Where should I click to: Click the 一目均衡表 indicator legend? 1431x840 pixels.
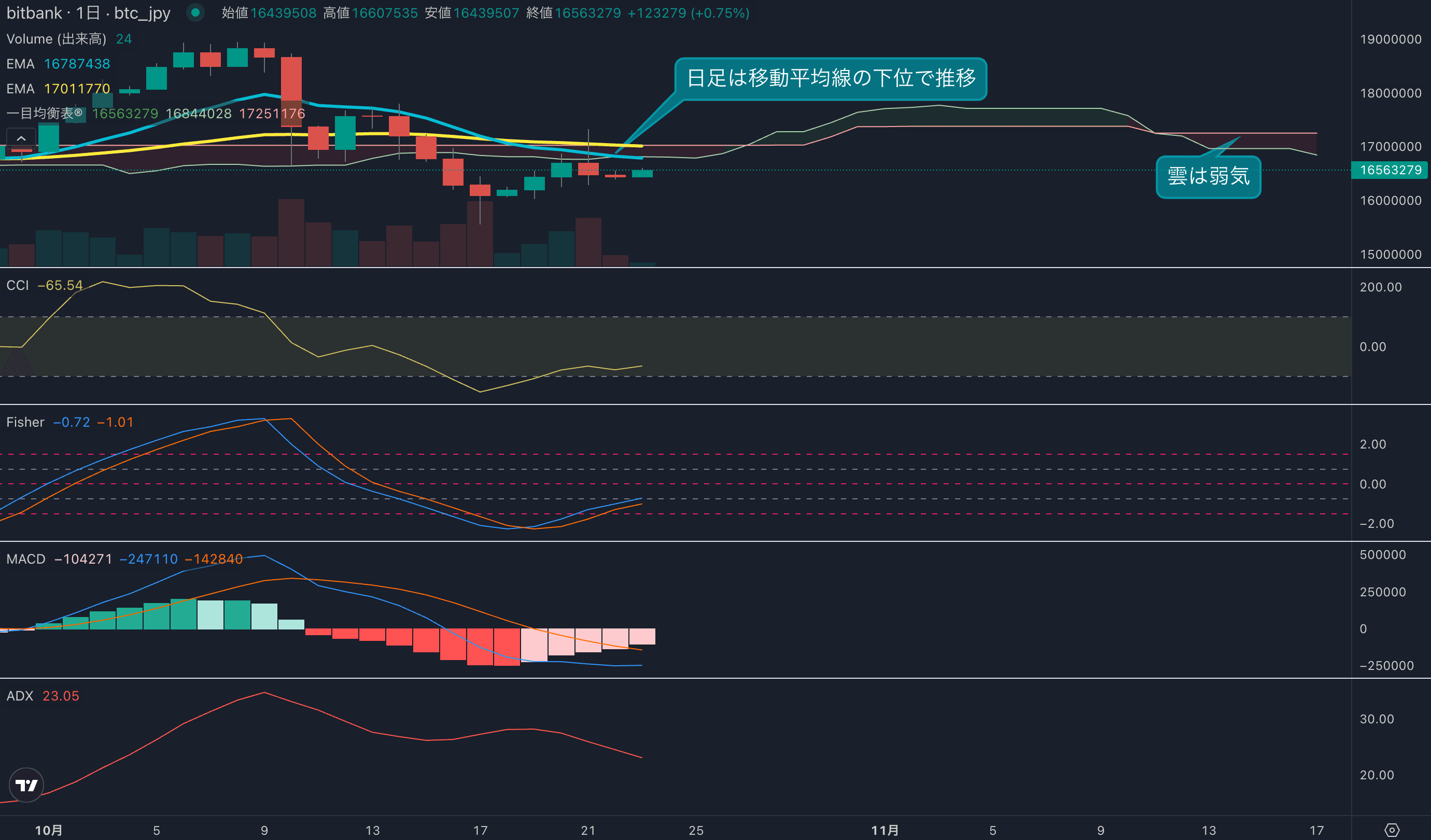(x=44, y=113)
